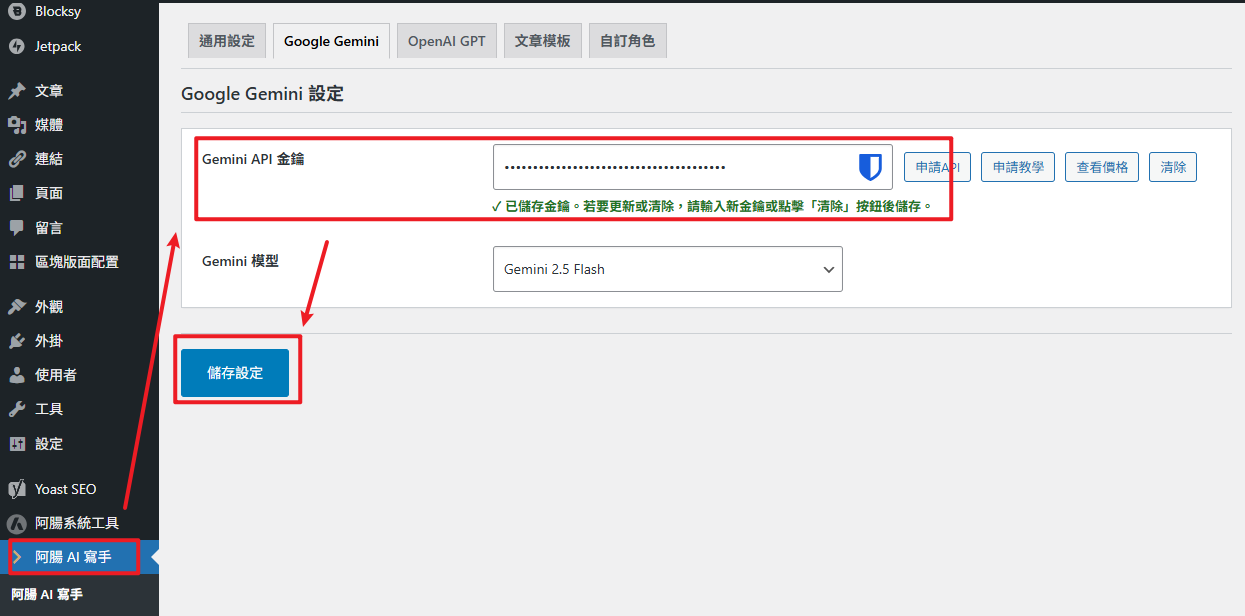Click the Bitwarden shield icon in key field
The image size is (1245, 616).
[871, 167]
